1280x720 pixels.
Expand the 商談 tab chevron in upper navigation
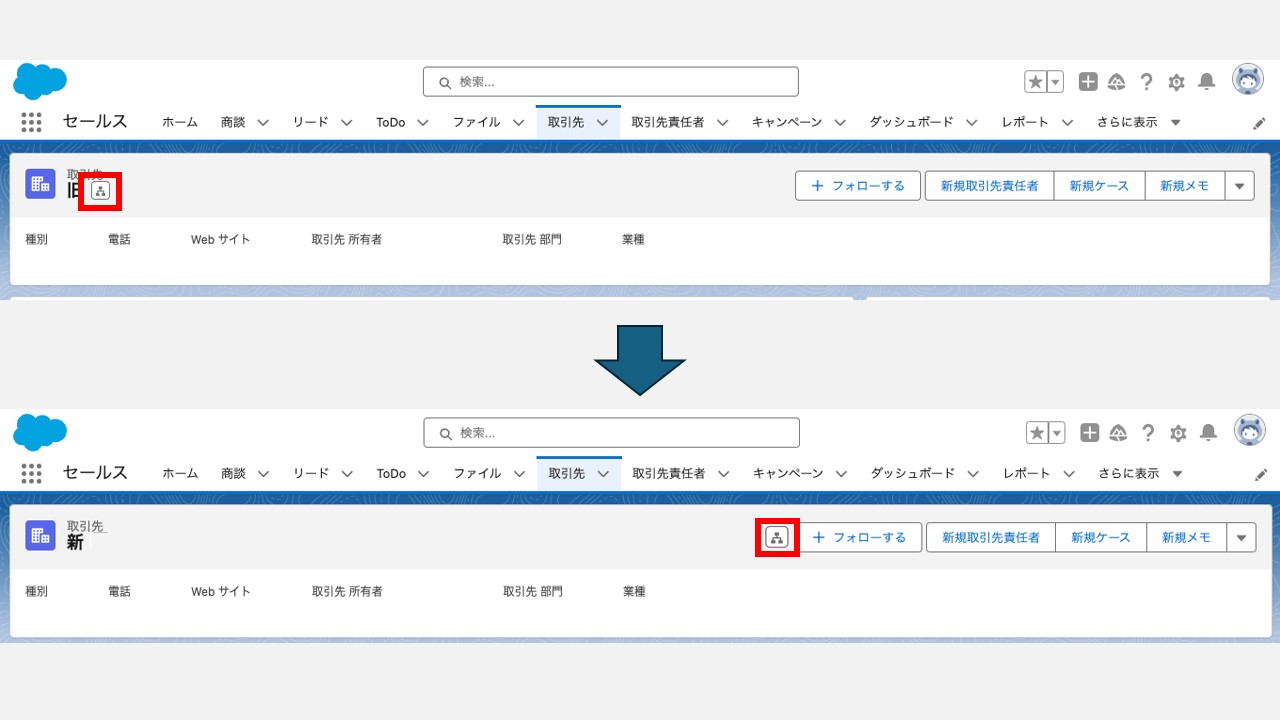263,122
